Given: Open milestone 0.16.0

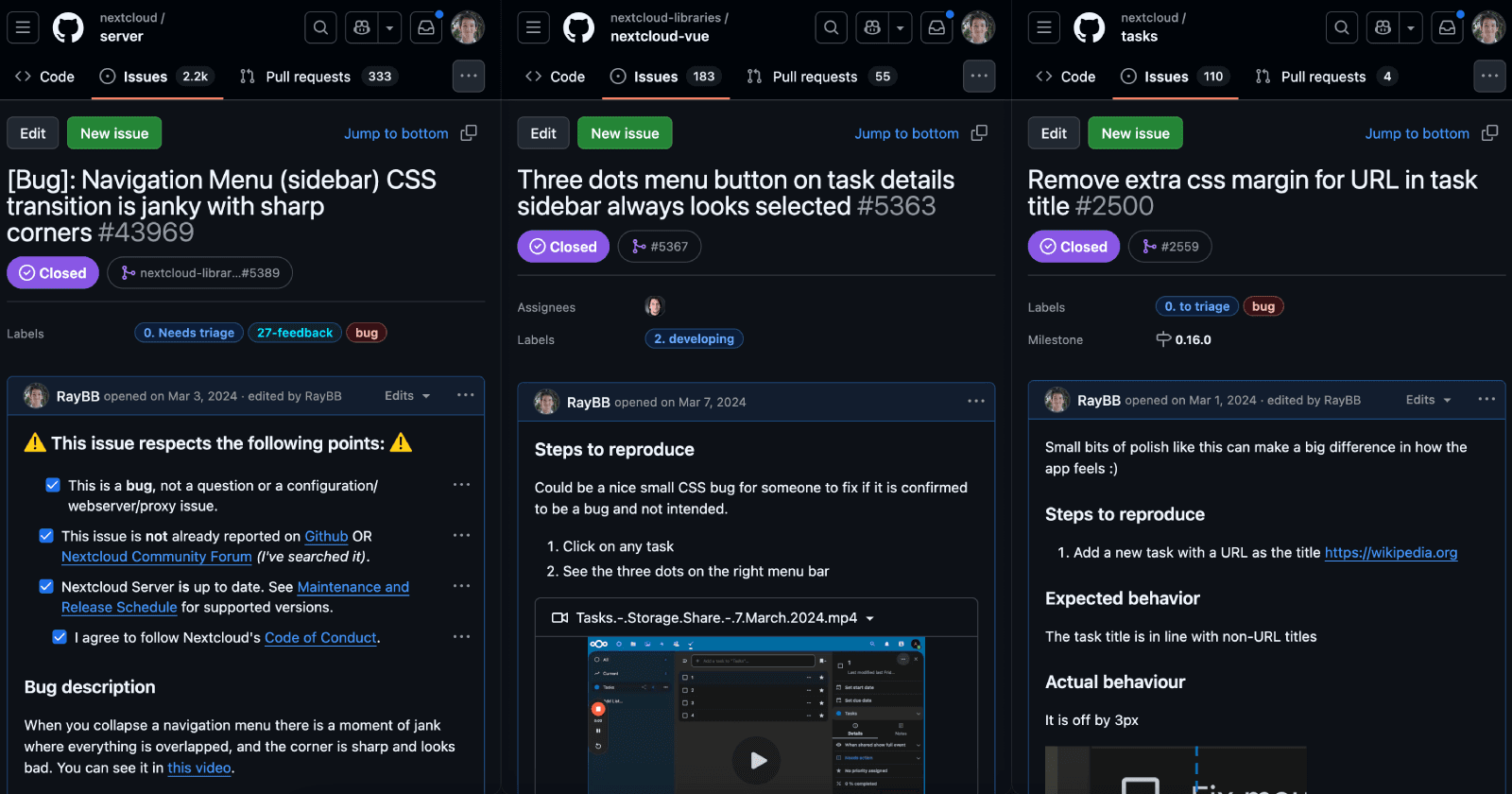Looking at the screenshot, I should [1183, 339].
